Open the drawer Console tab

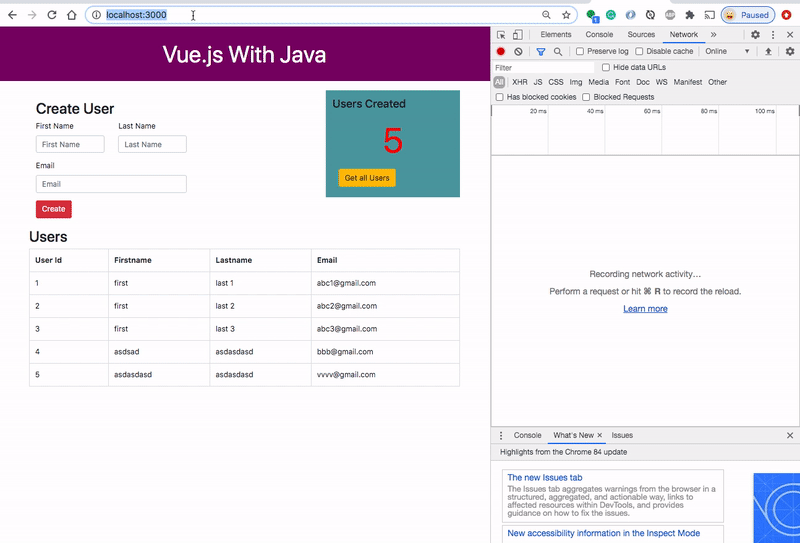tap(527, 435)
